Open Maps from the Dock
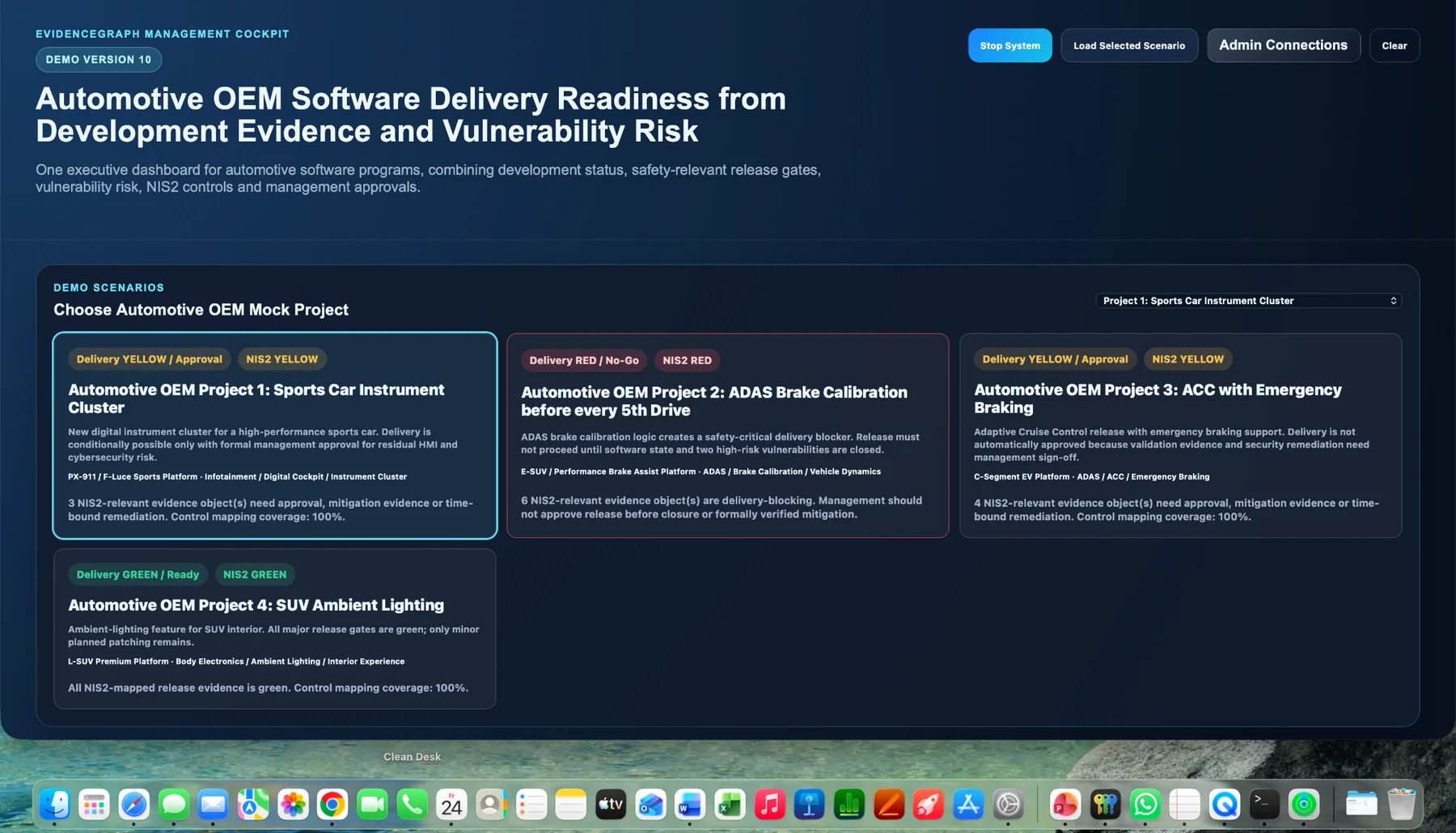Screen dimensions: 1456x833 [x=253, y=805]
